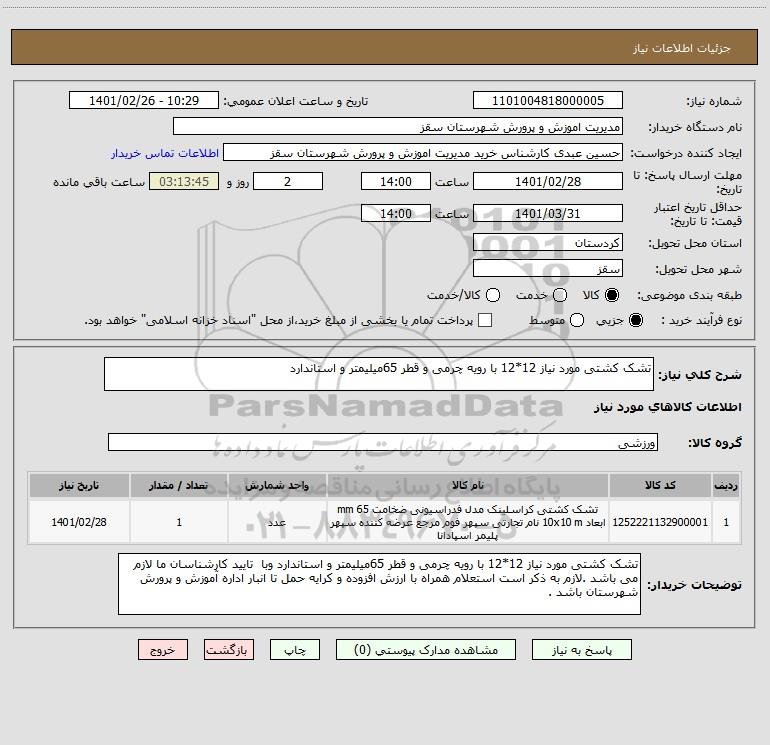Click the remaining days field showing 2

point(288,181)
